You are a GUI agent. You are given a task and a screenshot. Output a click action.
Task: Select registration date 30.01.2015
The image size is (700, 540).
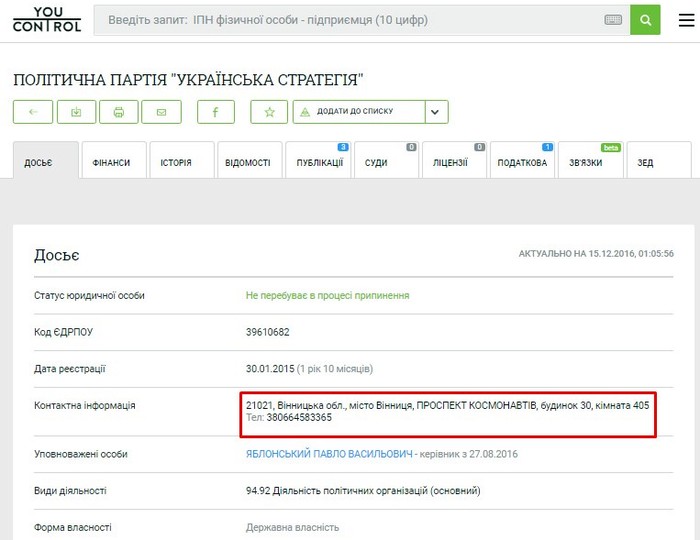point(270,369)
